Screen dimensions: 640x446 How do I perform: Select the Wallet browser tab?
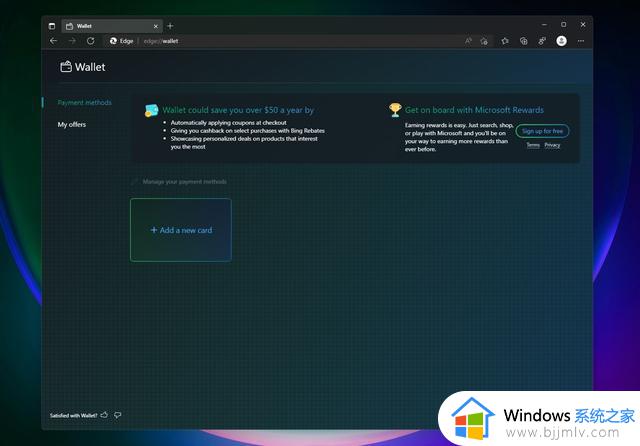pyautogui.click(x=112, y=26)
